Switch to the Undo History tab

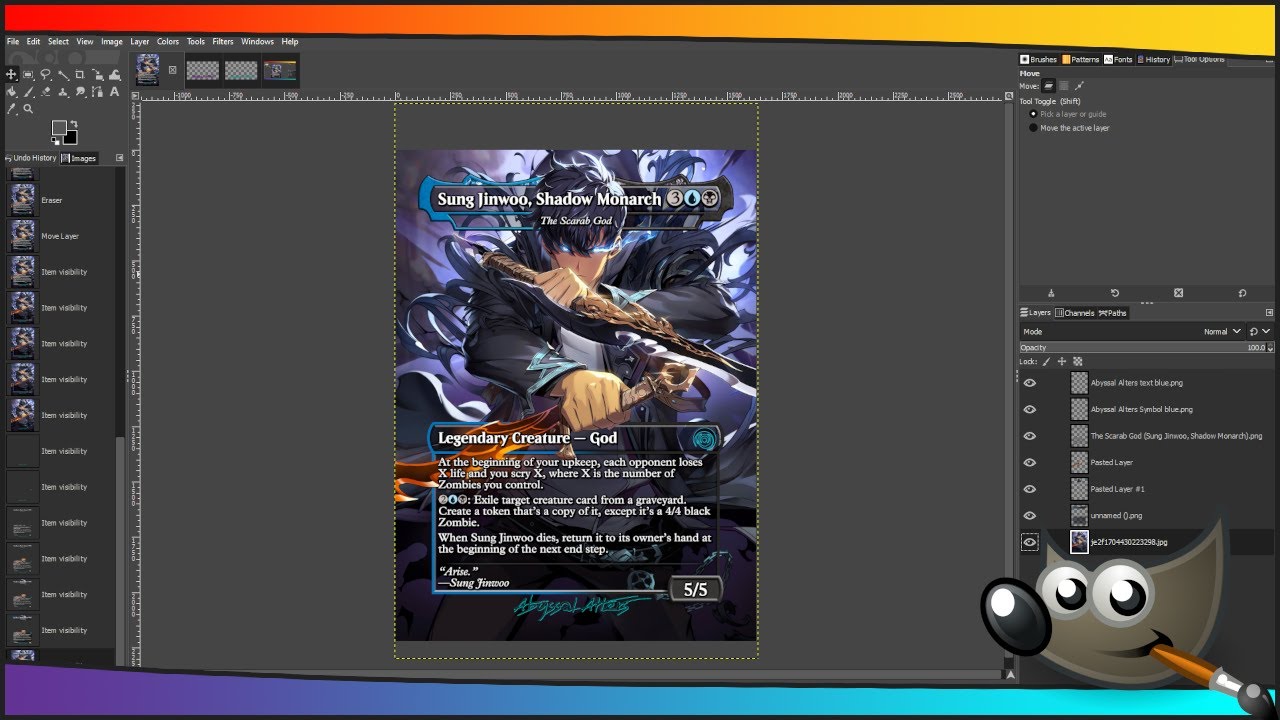31,158
